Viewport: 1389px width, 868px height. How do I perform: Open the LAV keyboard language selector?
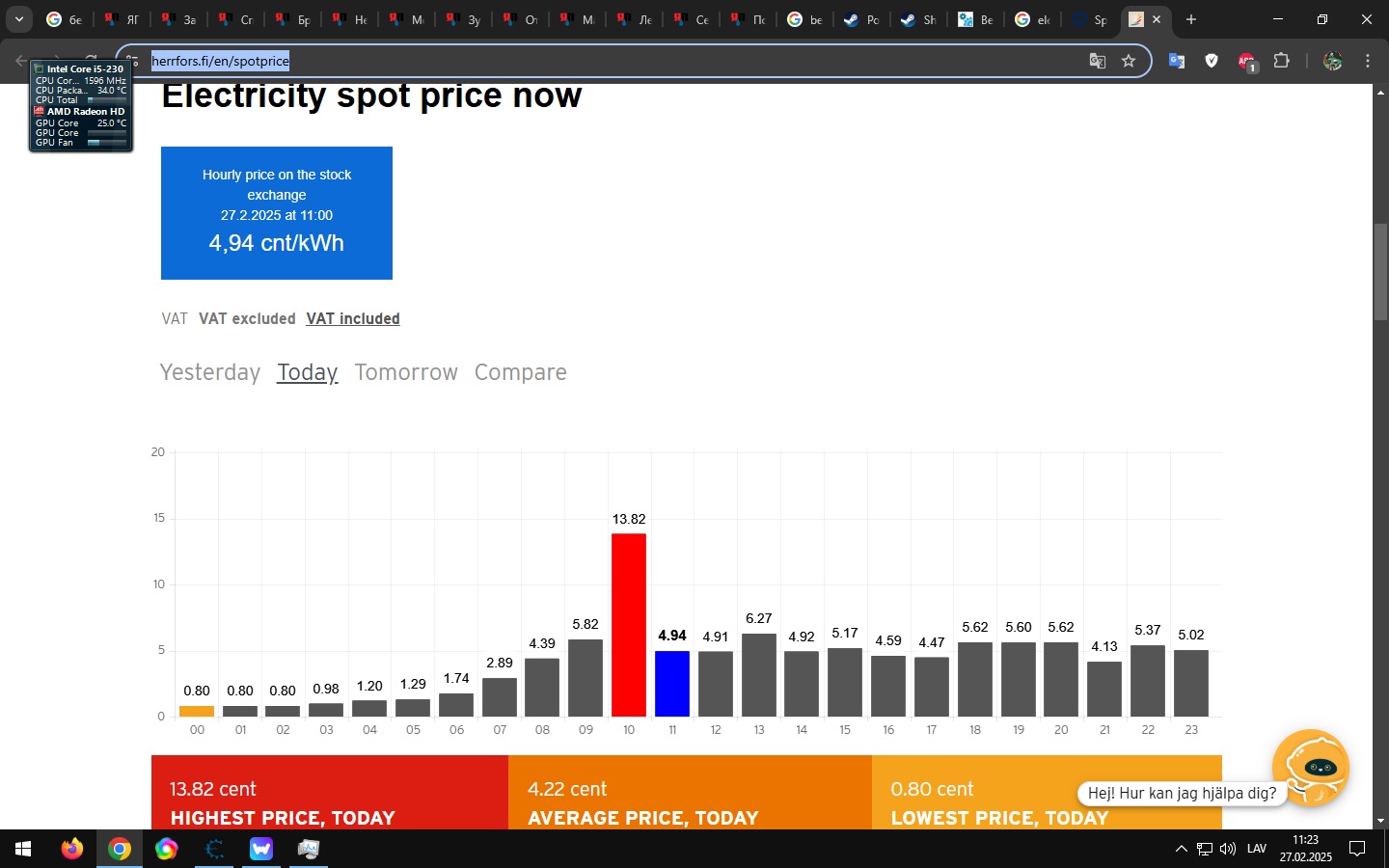(1257, 849)
